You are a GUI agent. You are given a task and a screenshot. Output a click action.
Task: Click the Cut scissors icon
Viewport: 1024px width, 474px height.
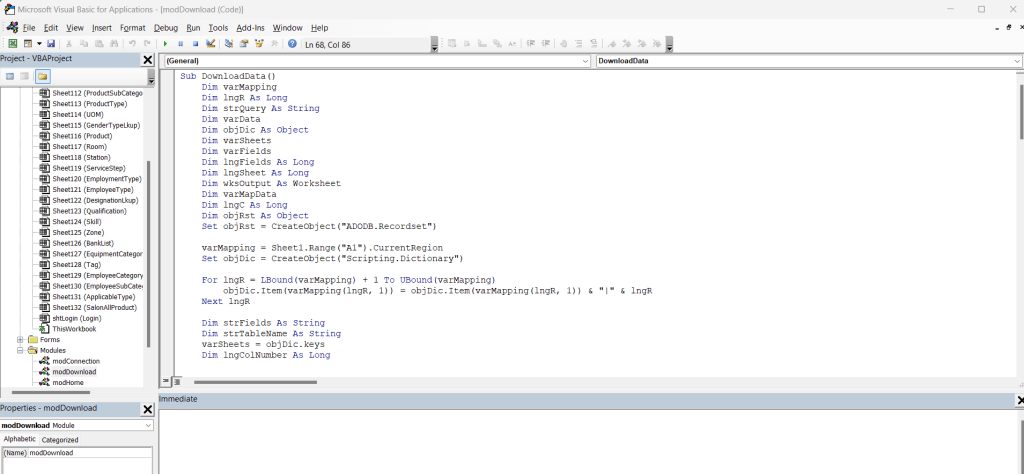click(69, 44)
